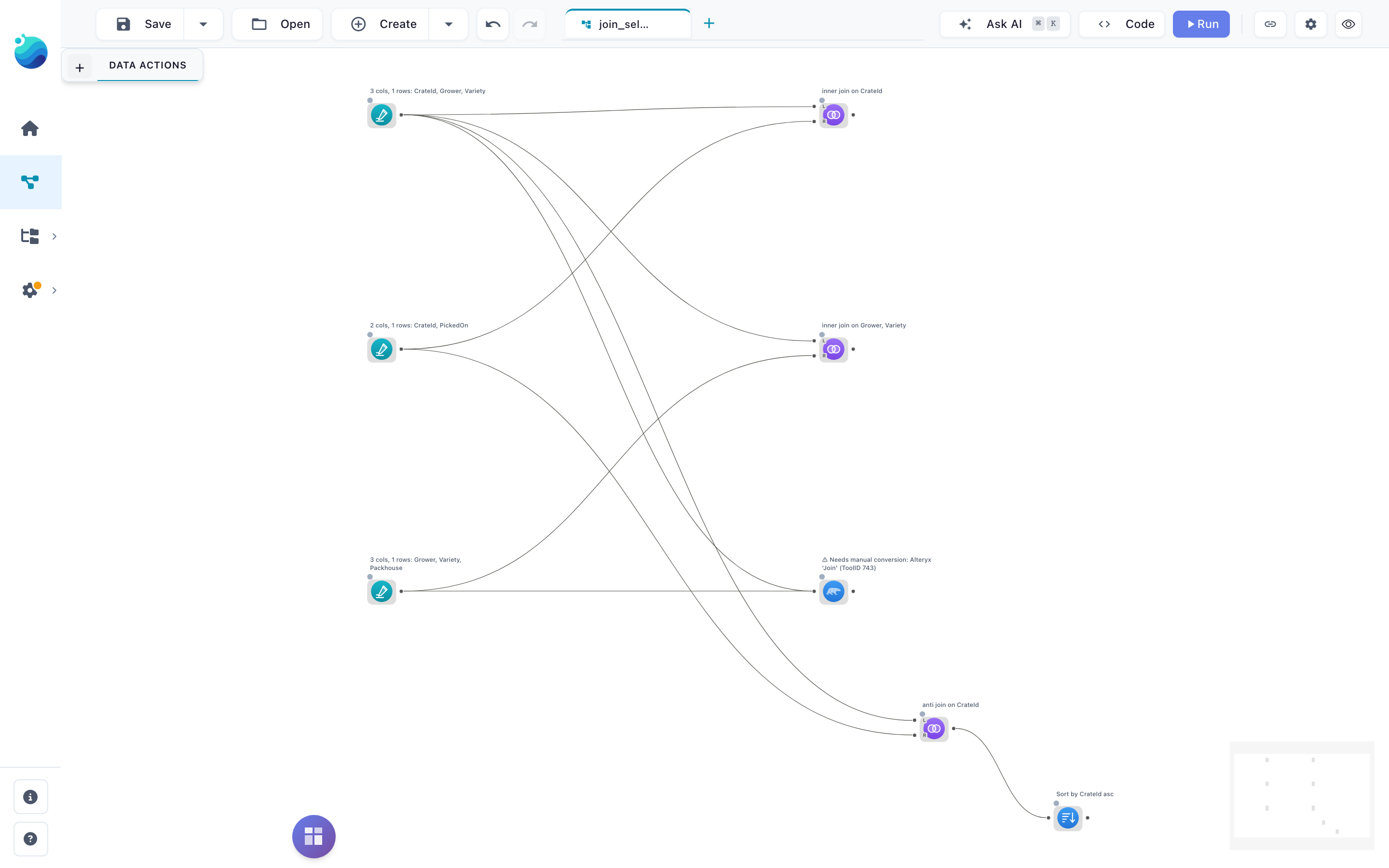The width and height of the screenshot is (1389, 868).
Task: Click the link icon in top toolbar
Action: tap(1270, 24)
